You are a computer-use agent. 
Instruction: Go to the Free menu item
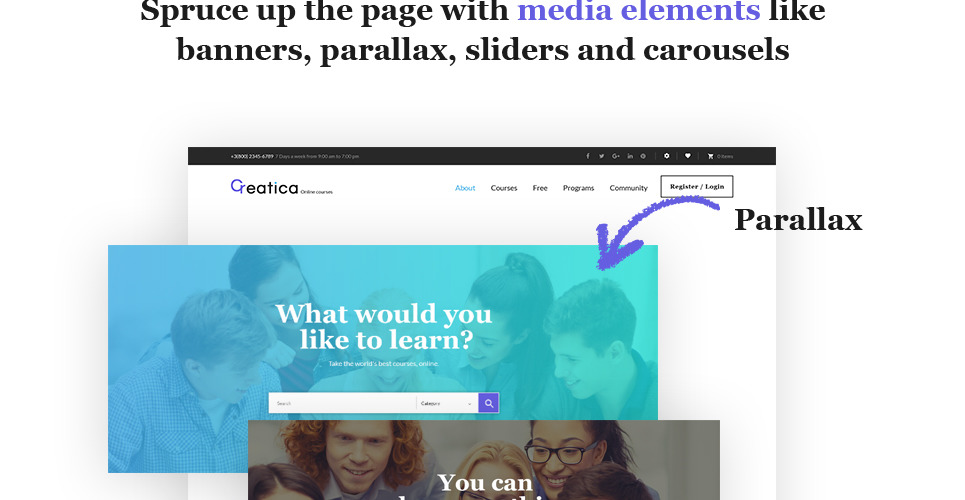pyautogui.click(x=540, y=188)
